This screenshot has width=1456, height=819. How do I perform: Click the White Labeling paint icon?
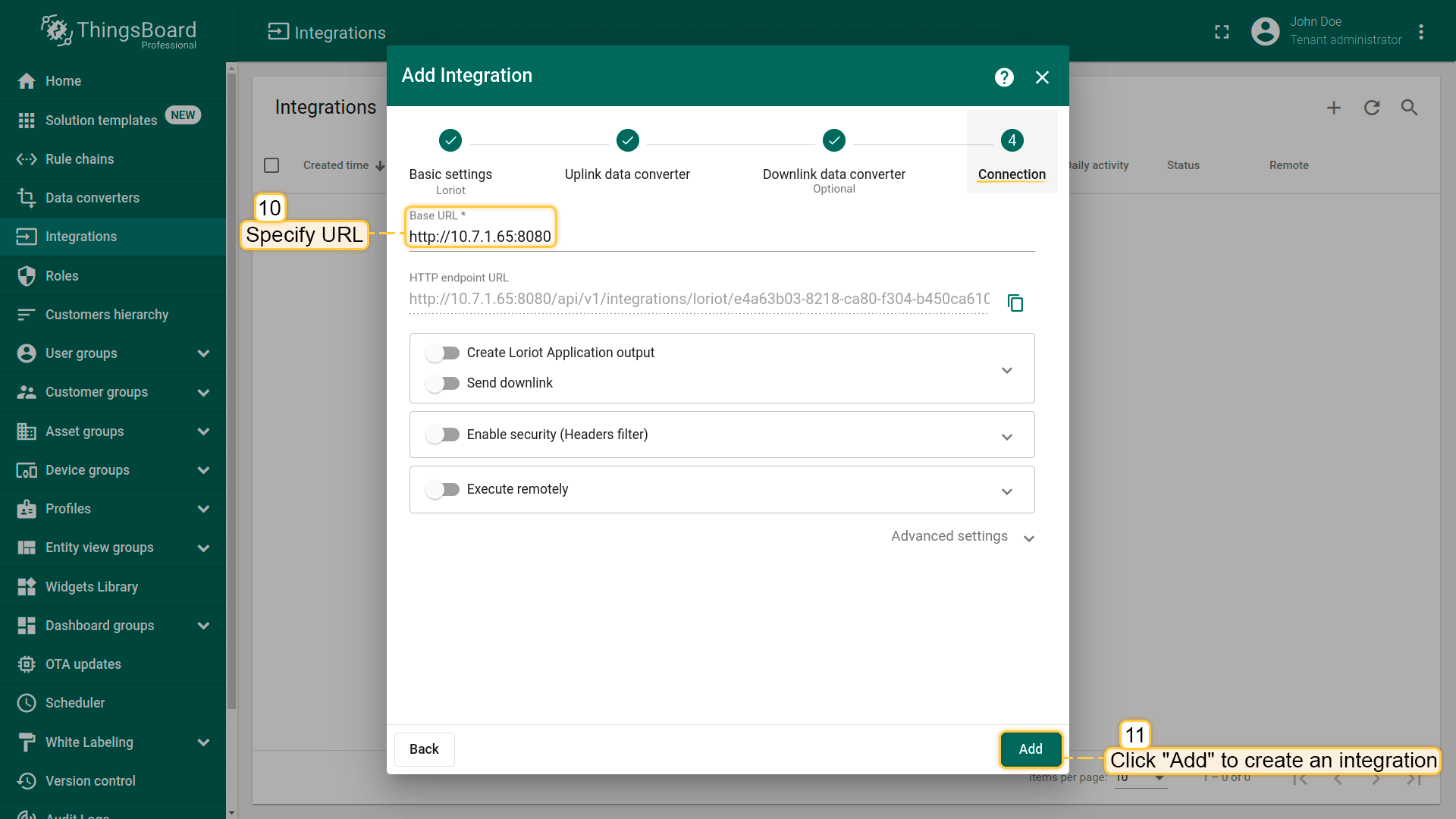tap(27, 742)
